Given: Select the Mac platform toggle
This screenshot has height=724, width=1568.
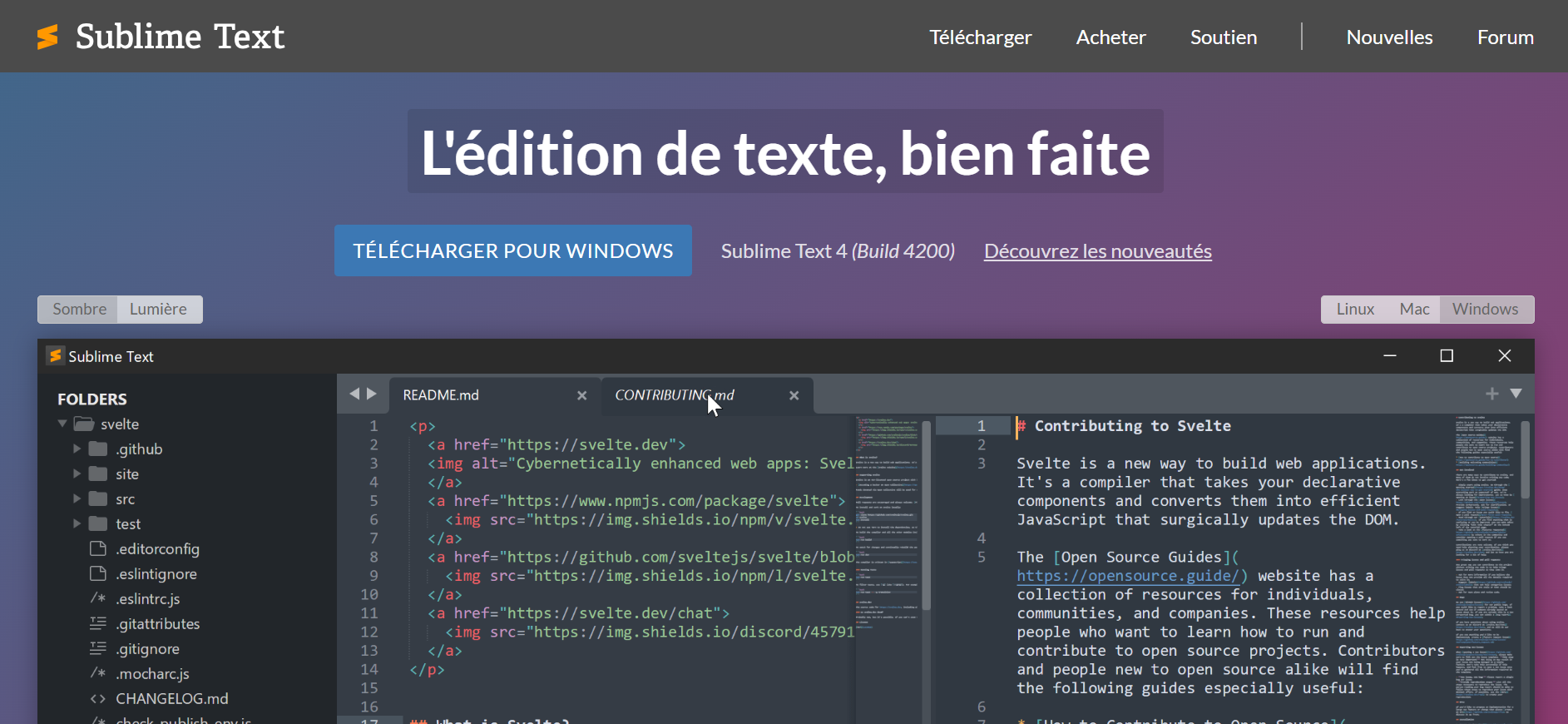Looking at the screenshot, I should tap(1414, 309).
